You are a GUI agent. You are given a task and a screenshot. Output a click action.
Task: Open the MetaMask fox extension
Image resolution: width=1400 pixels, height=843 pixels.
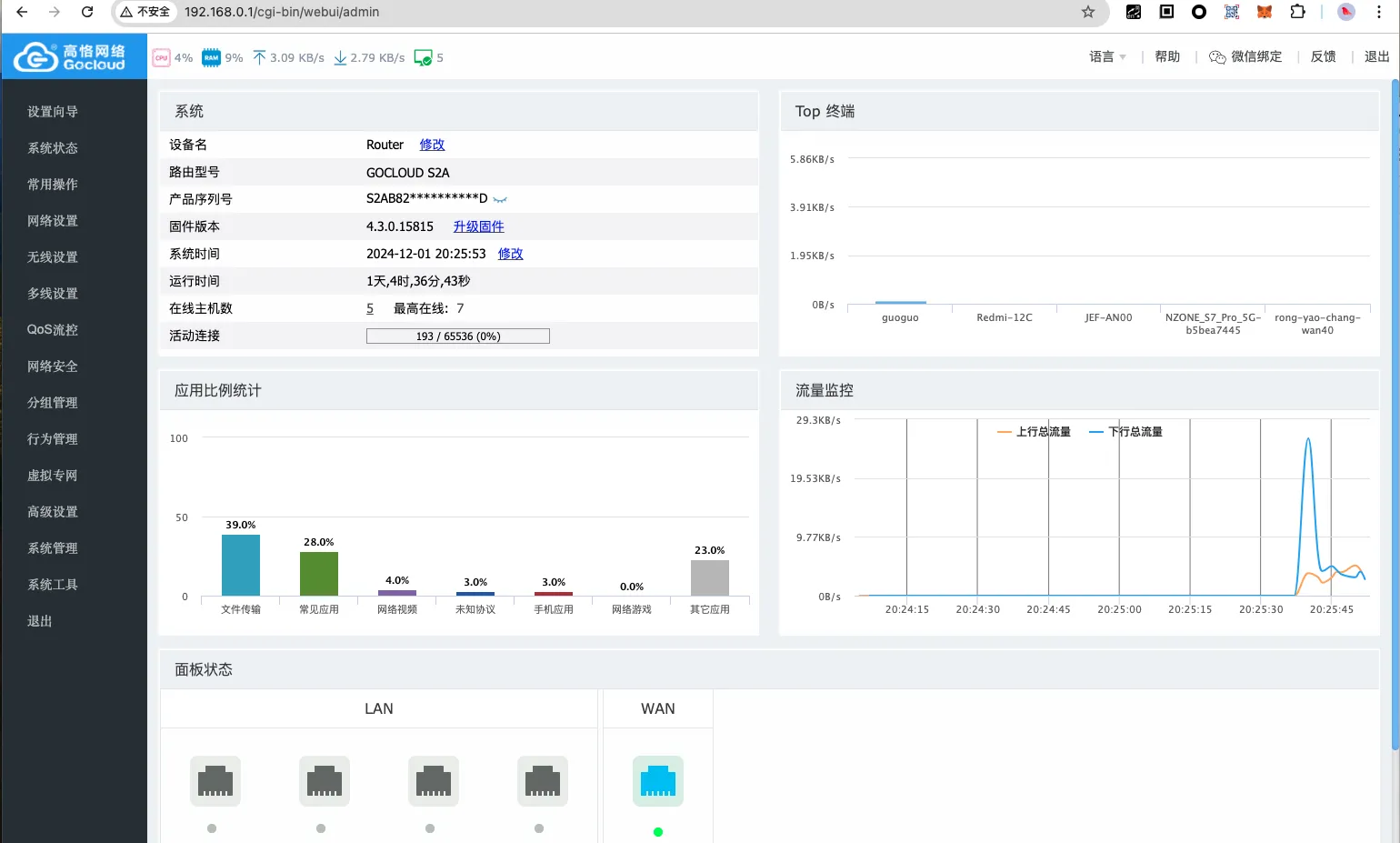tap(1265, 12)
